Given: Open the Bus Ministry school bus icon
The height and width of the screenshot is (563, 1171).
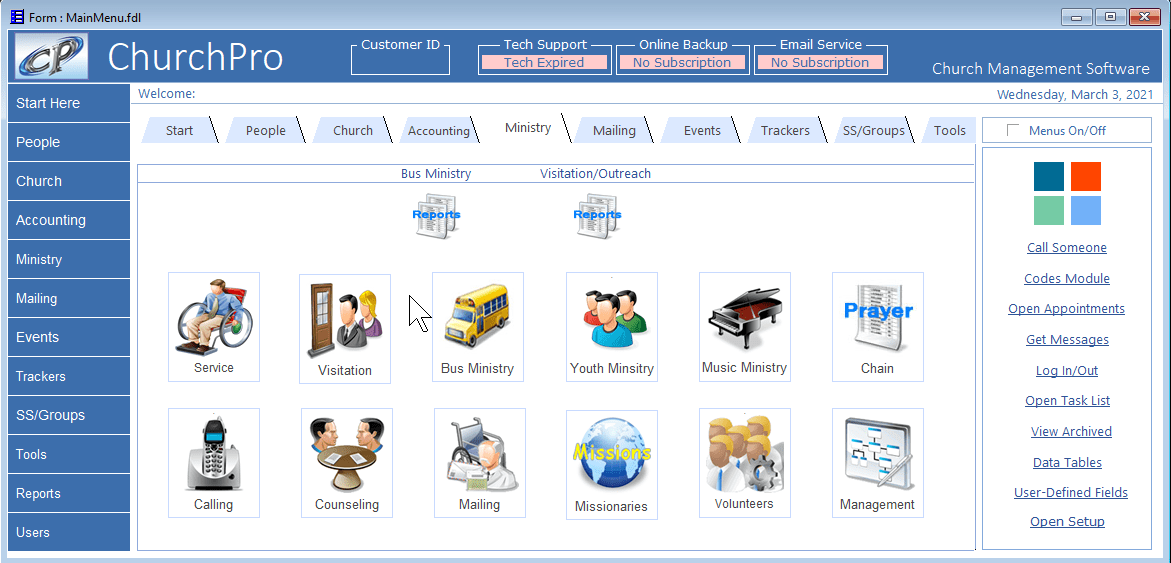Looking at the screenshot, I should pos(478,326).
